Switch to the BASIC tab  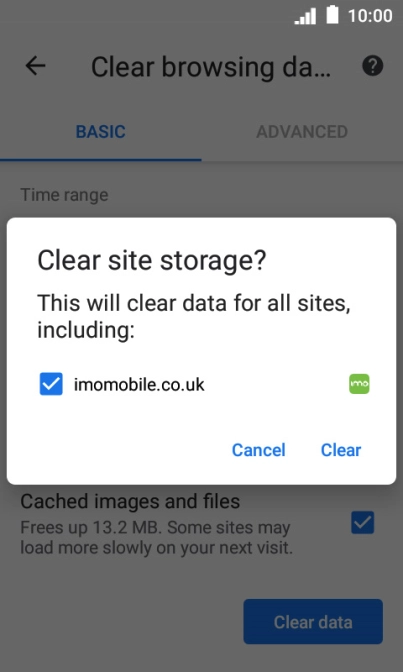click(x=101, y=132)
